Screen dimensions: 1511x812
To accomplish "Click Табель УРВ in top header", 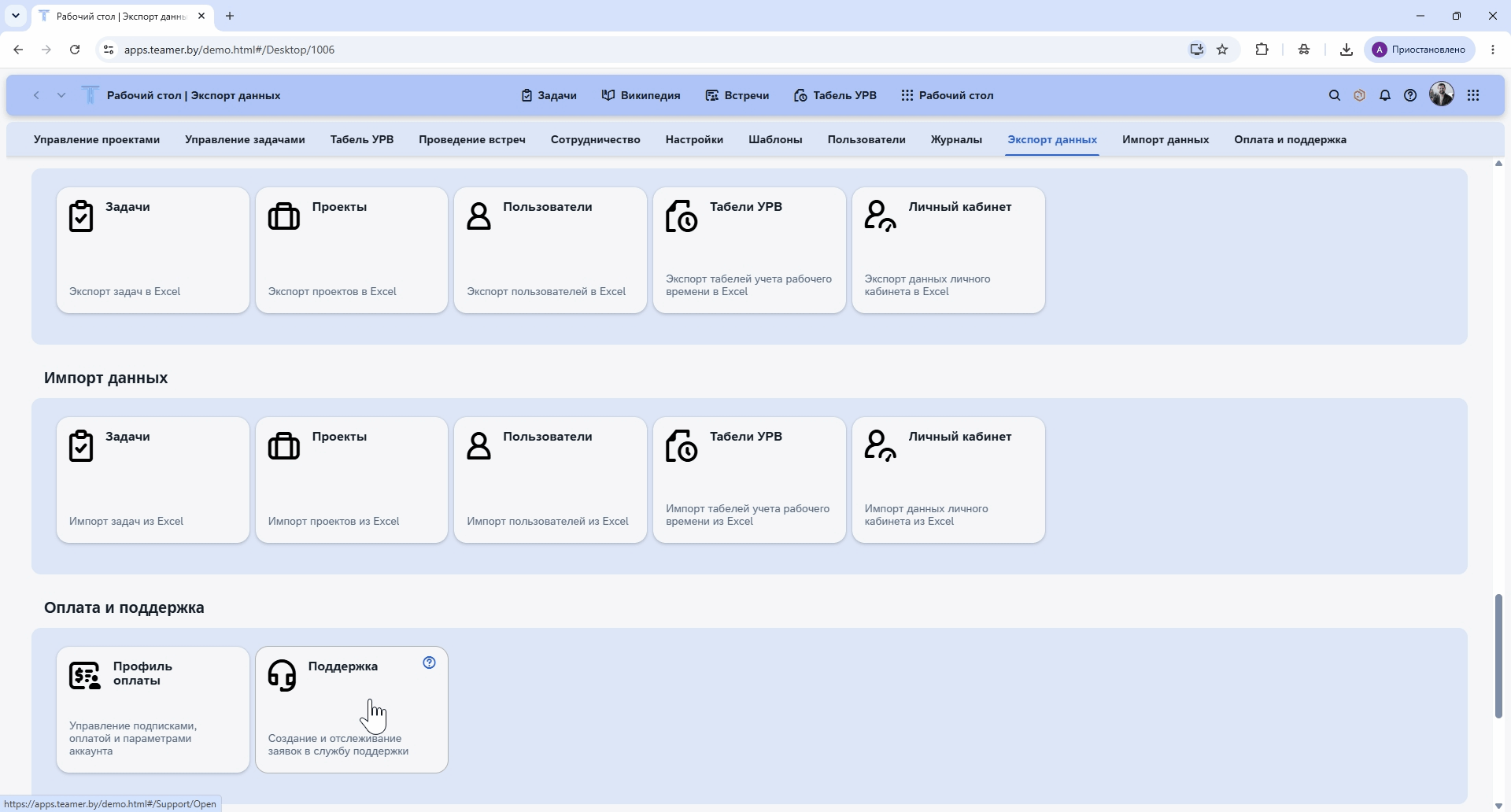I will (835, 95).
